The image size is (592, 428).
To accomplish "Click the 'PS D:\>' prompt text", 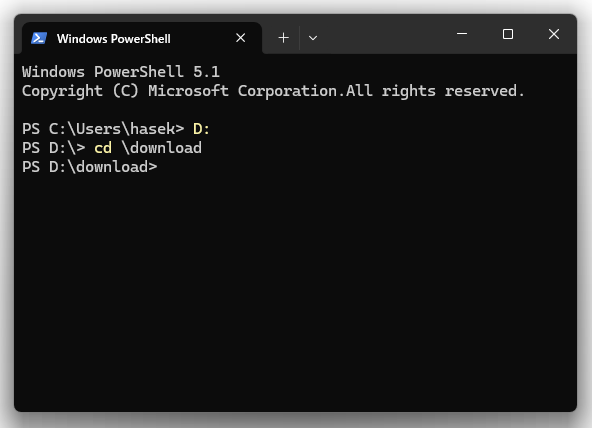I will tap(54, 148).
